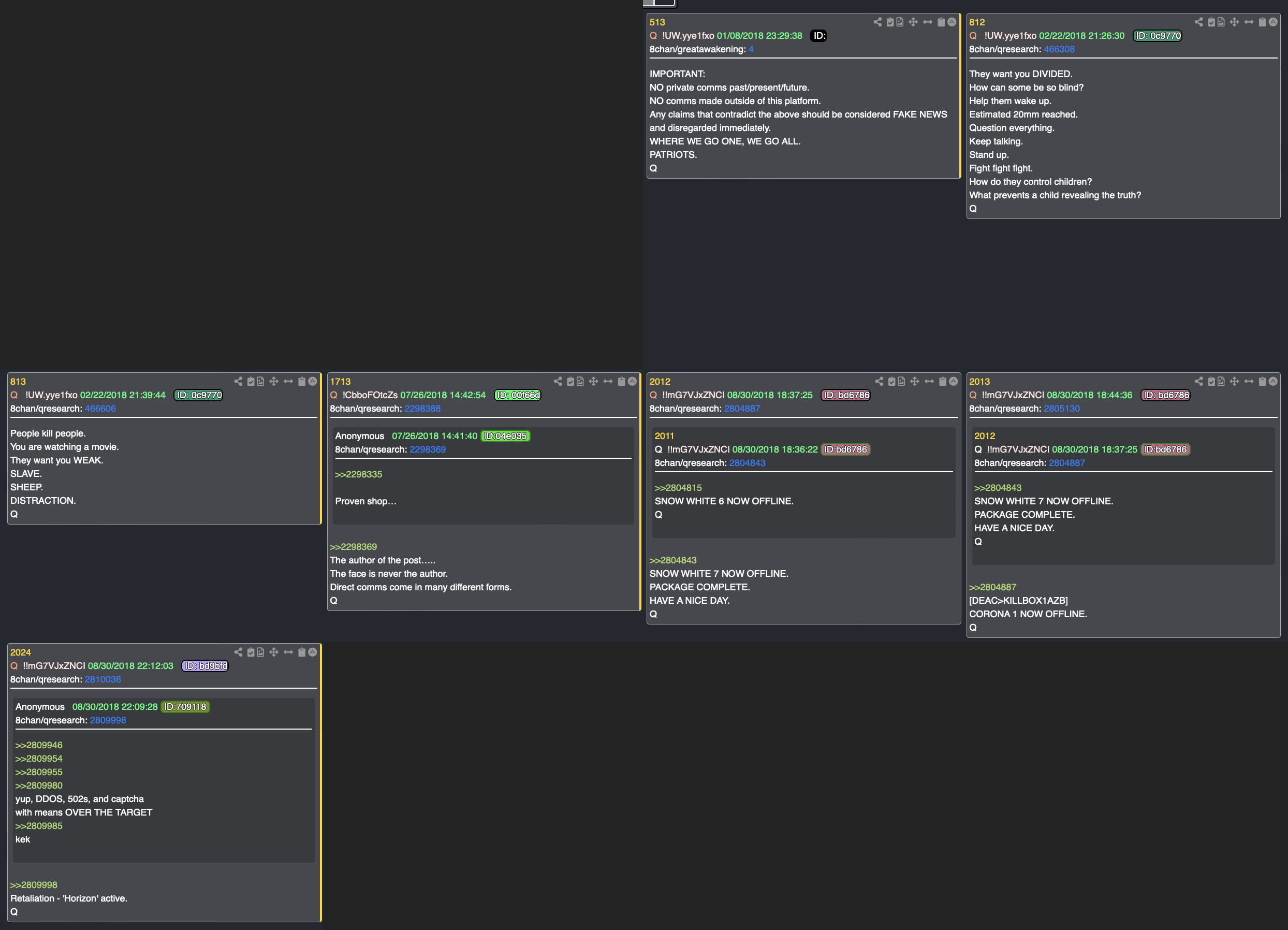
Task: Share post 2013 using its share icon
Action: 1198,381
